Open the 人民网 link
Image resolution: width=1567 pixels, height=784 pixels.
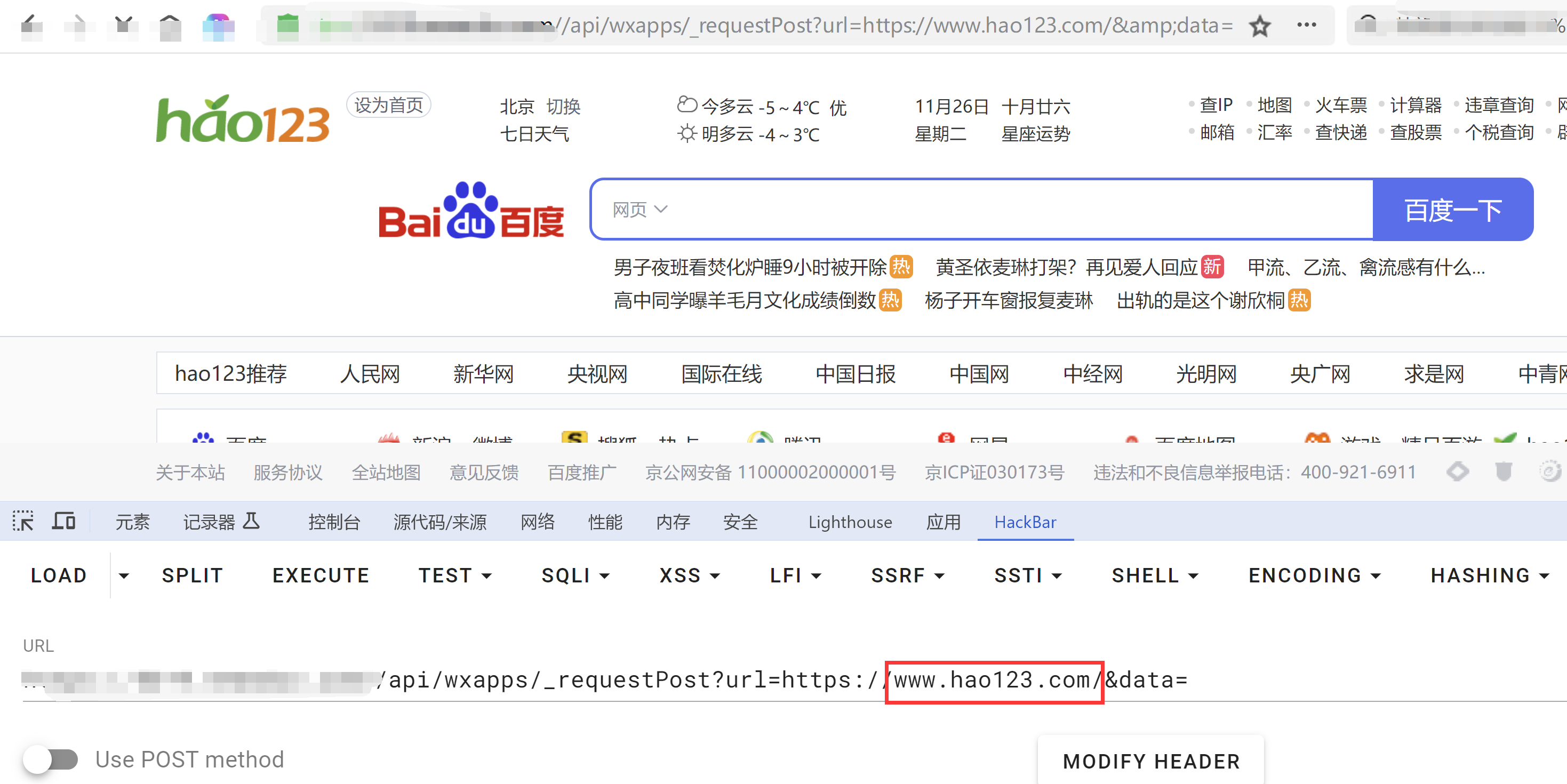tap(370, 373)
